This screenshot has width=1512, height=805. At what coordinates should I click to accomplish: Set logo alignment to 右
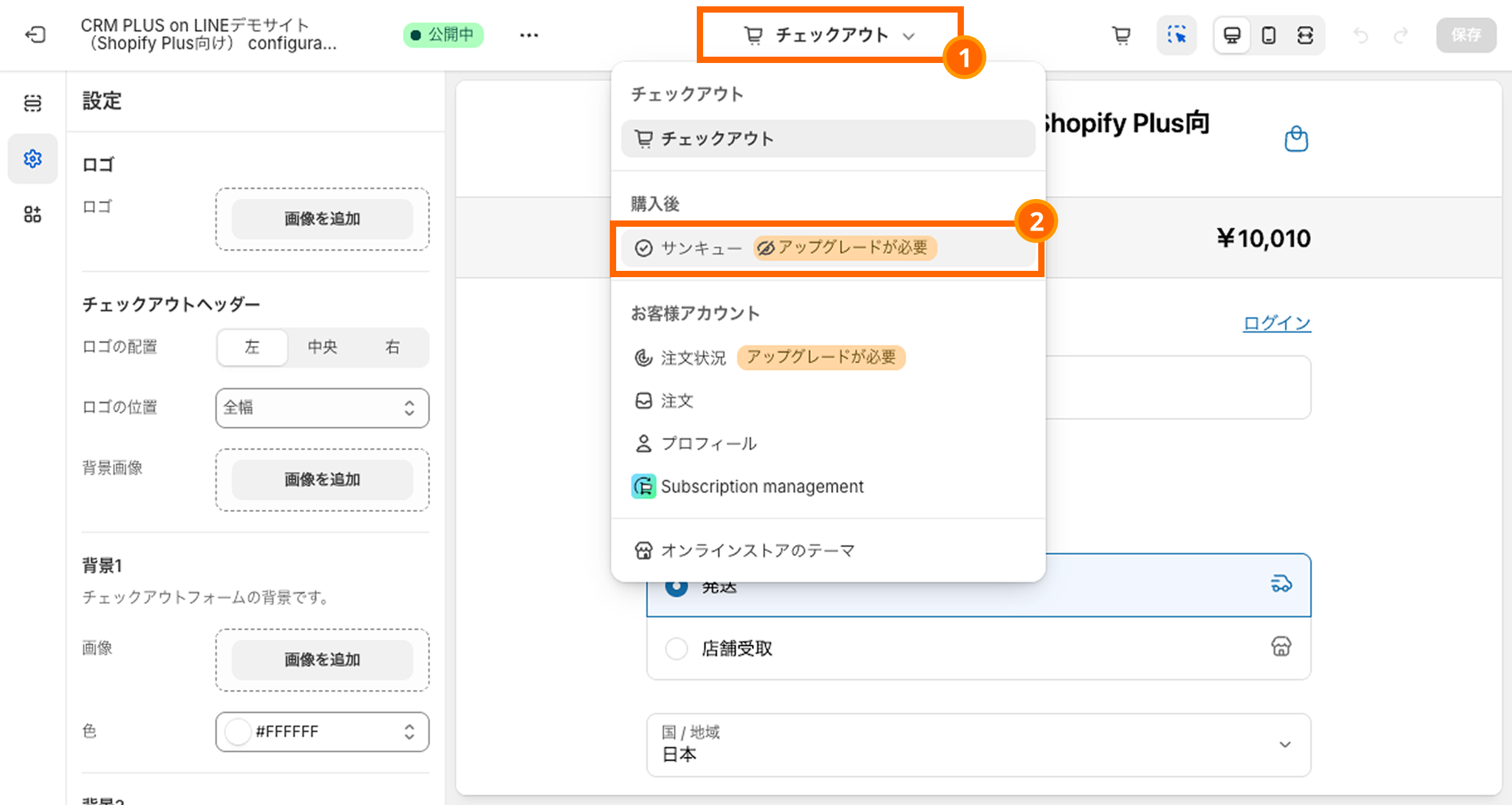coord(392,347)
